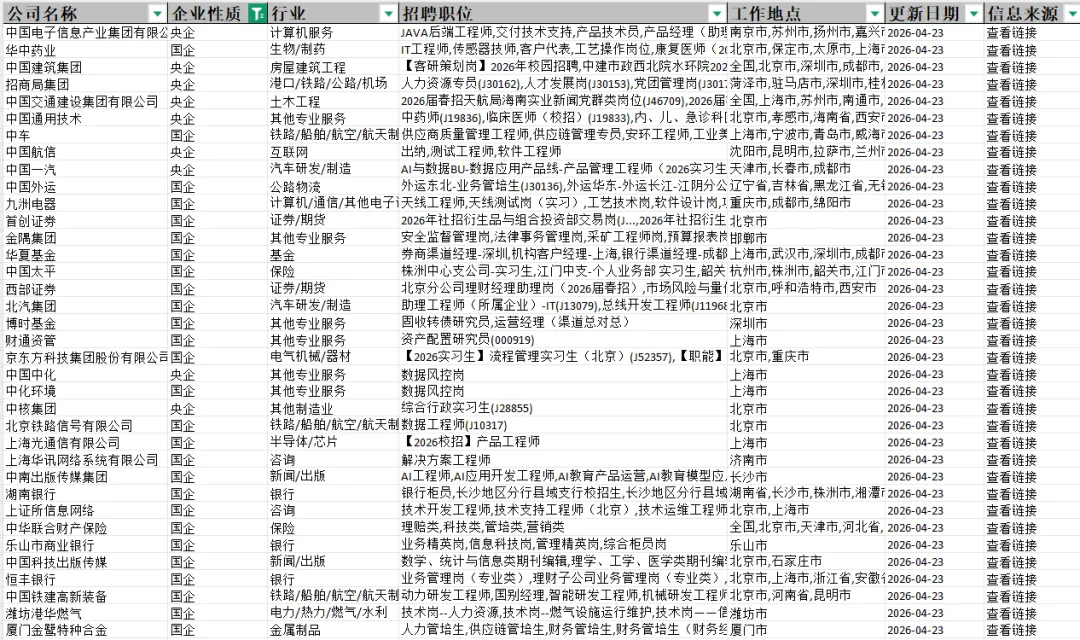This screenshot has height=640, width=1080.
Task: Select the 中车 company cell
Action: pos(85,135)
